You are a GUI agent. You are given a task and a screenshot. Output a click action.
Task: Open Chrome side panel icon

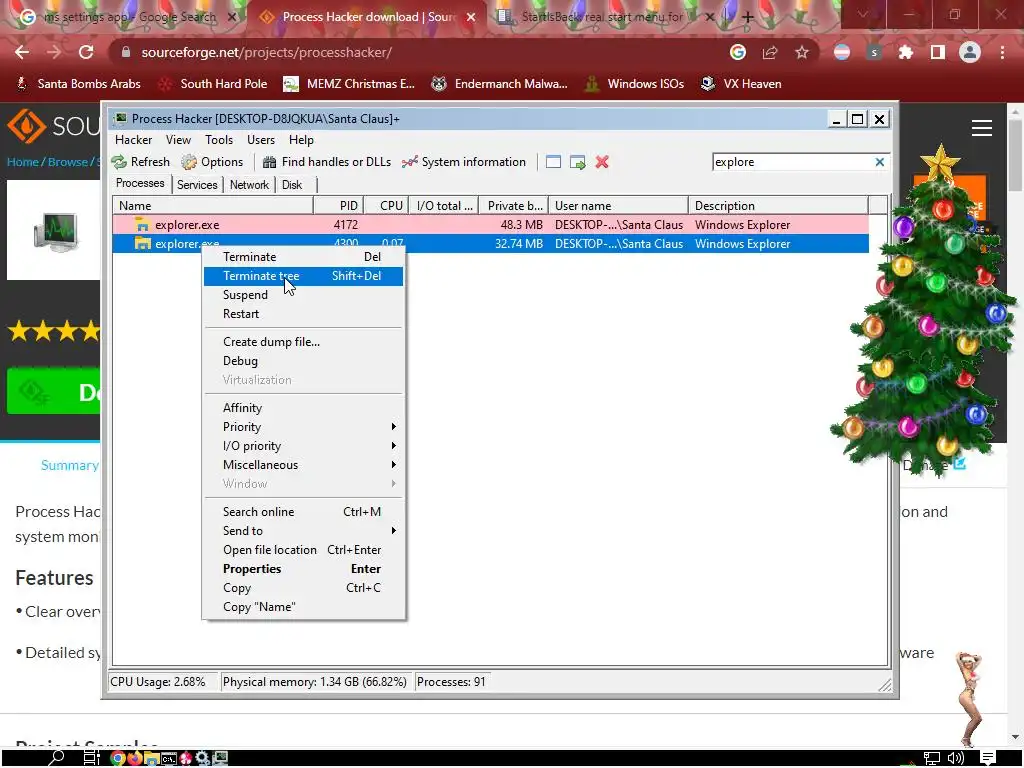coord(938,52)
